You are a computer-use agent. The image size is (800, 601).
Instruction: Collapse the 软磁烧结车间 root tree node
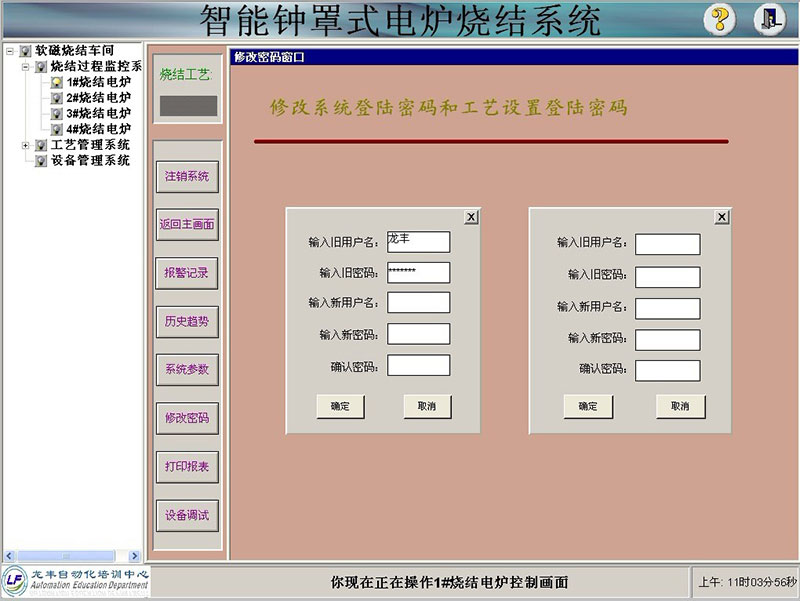pos(10,50)
